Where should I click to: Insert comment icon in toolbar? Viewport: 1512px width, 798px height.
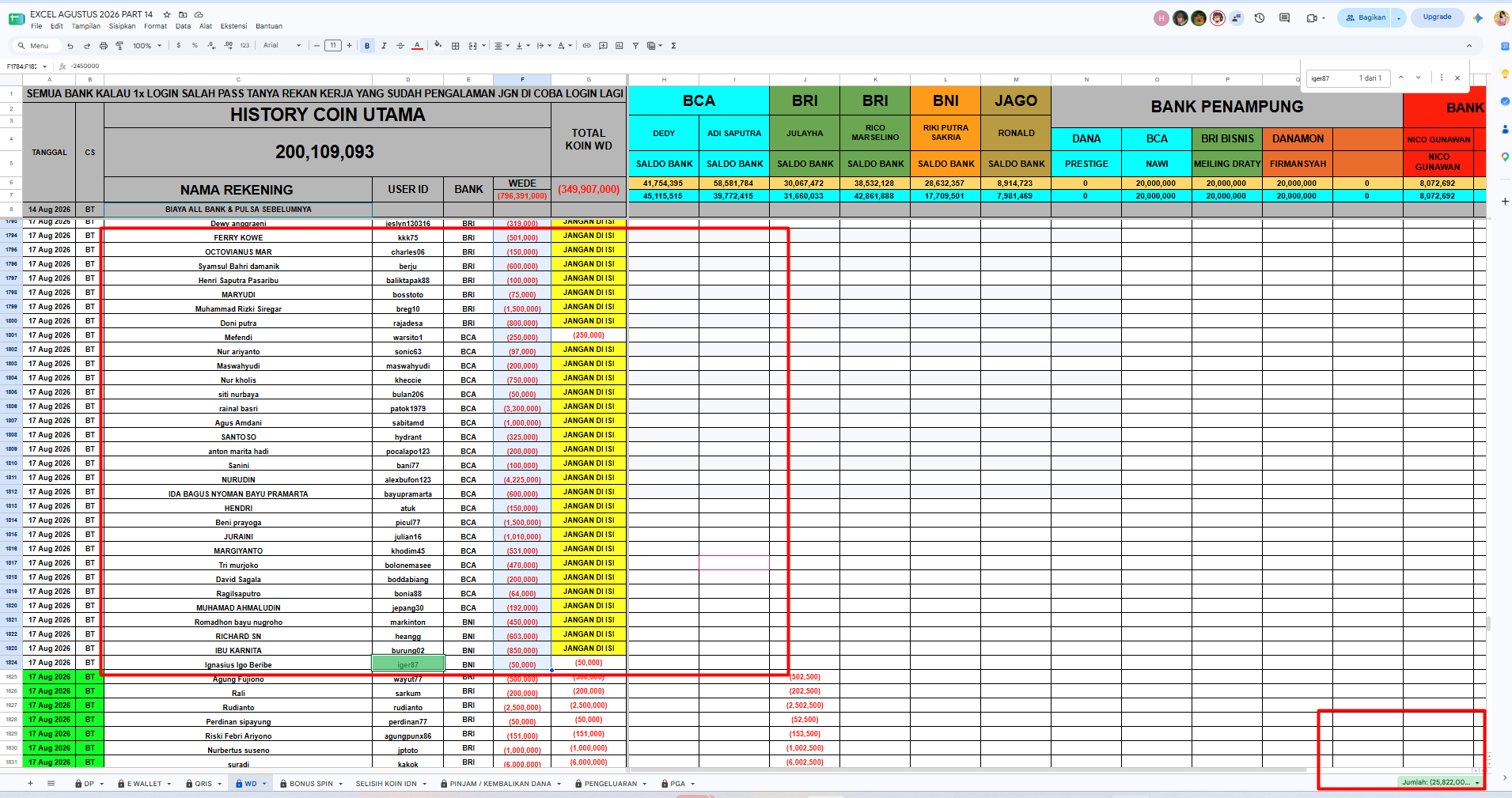point(603,46)
